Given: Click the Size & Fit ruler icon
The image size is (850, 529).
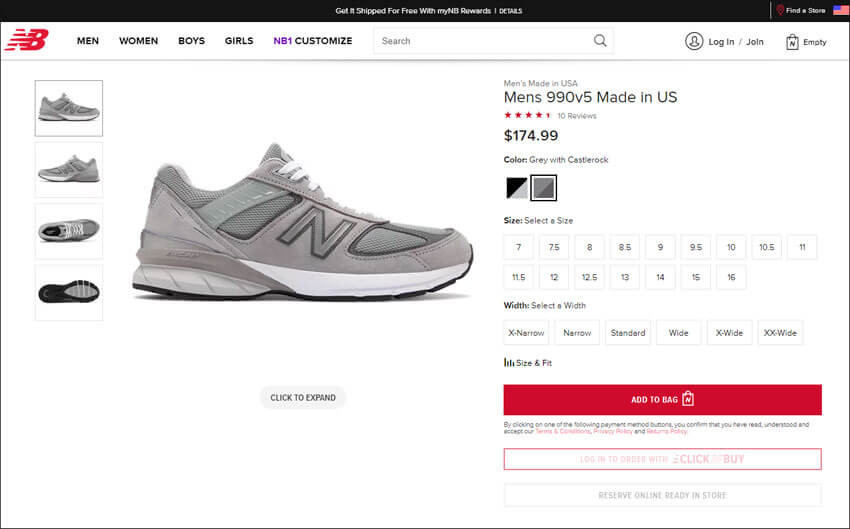Looking at the screenshot, I should [x=509, y=363].
